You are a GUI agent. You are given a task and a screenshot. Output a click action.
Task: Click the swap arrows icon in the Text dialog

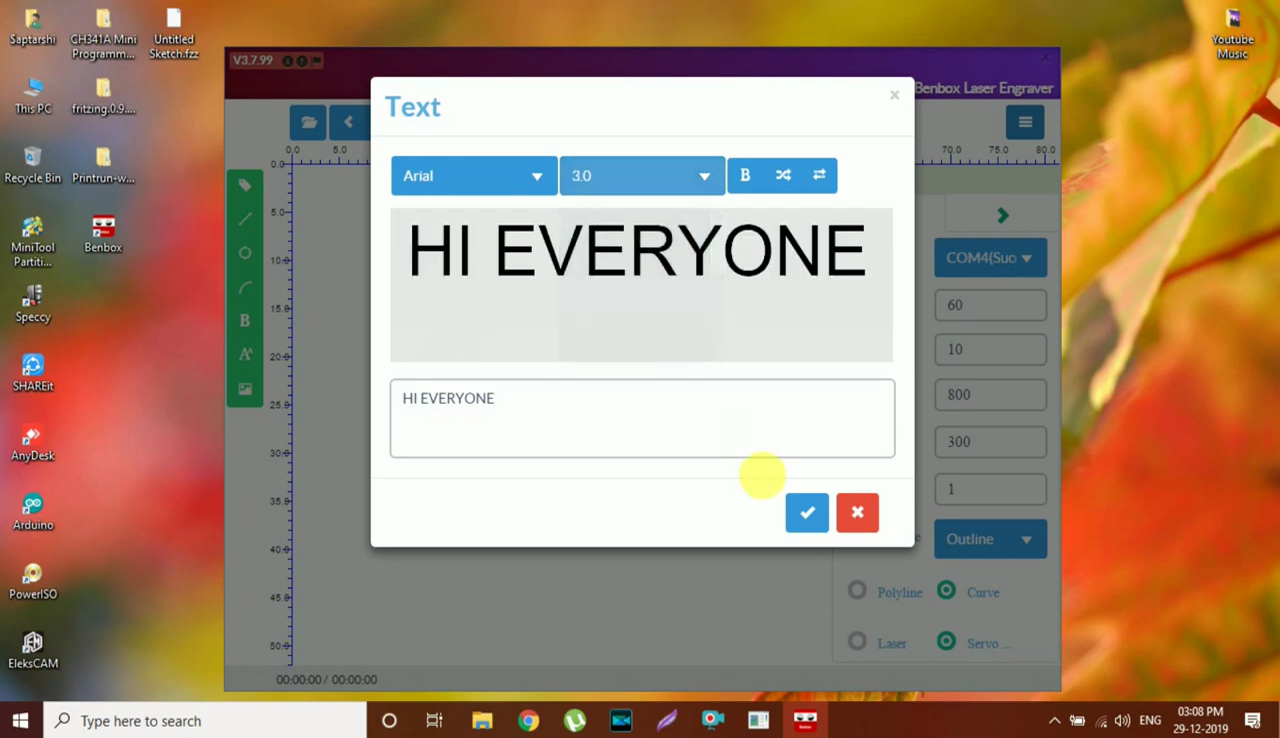click(819, 175)
